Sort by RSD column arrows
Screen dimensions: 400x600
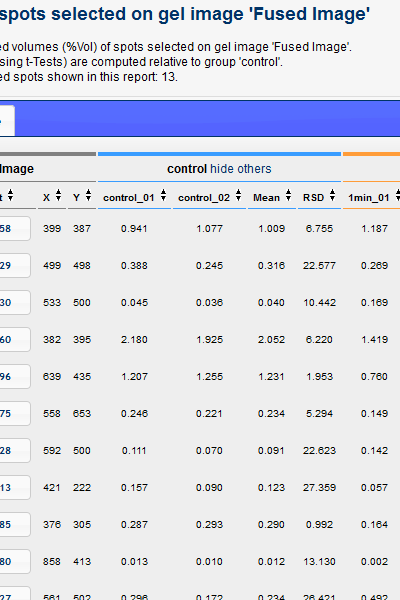point(332,195)
